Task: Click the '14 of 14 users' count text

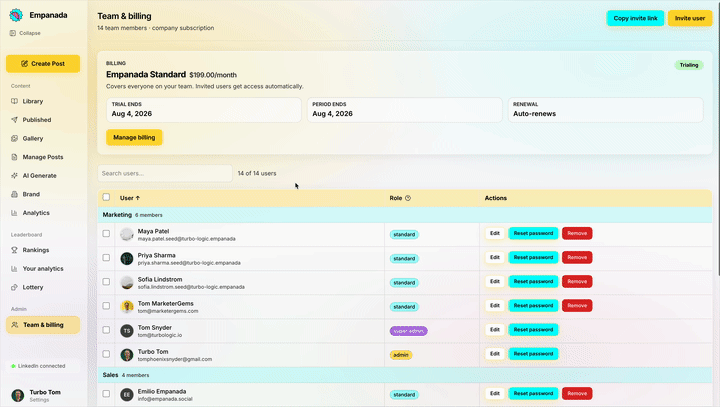Action: [x=257, y=173]
